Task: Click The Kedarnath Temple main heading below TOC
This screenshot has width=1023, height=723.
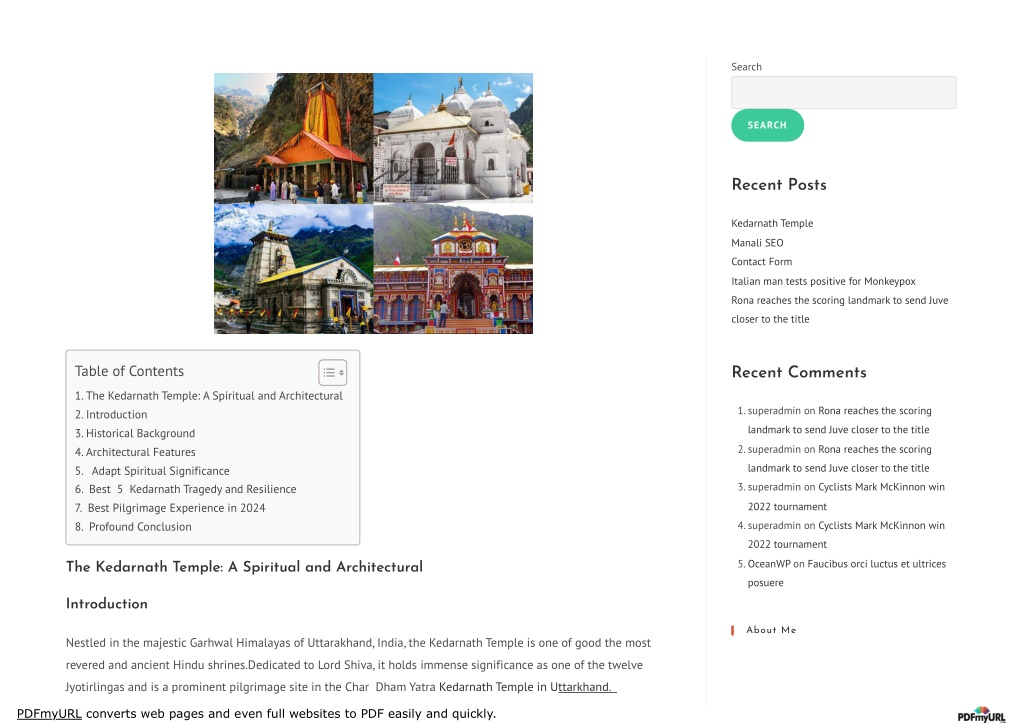Action: pos(244,566)
